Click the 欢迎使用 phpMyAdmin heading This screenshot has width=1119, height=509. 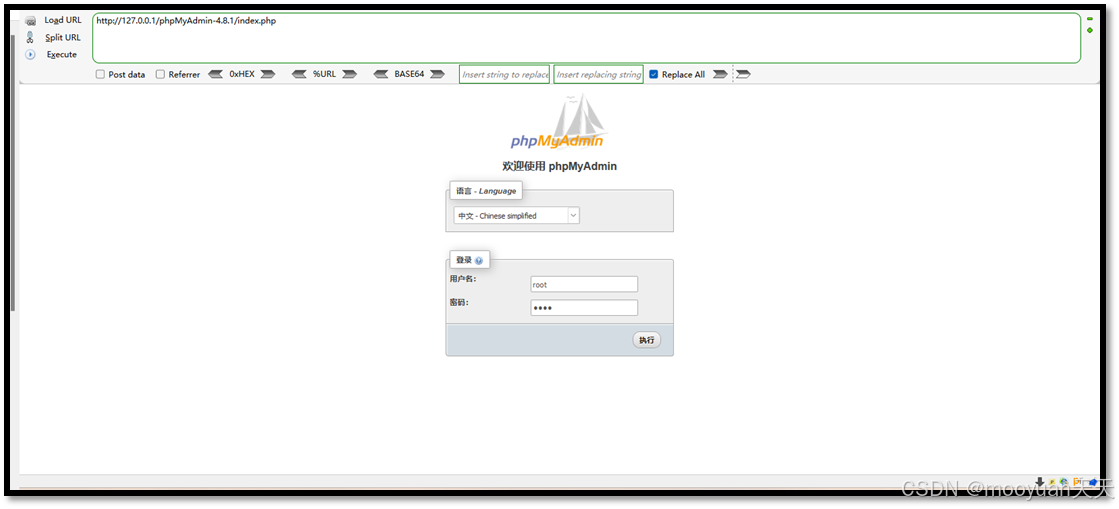click(560, 166)
